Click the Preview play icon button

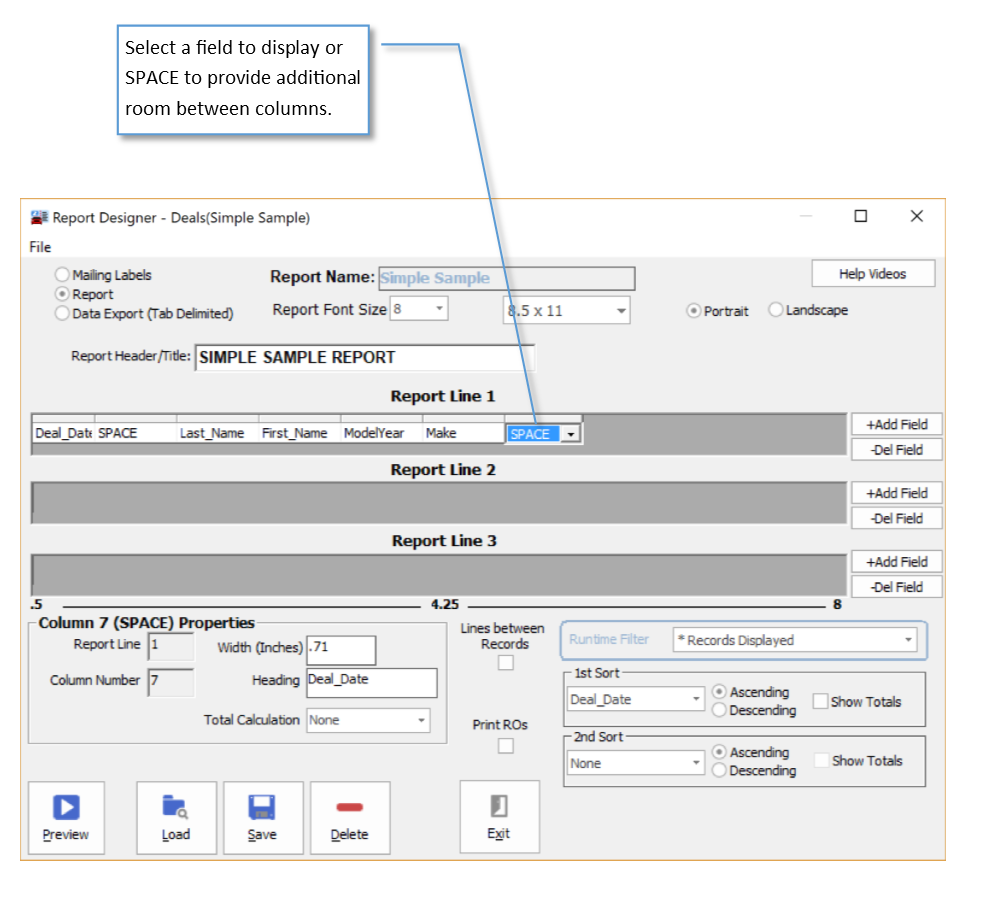(66, 817)
